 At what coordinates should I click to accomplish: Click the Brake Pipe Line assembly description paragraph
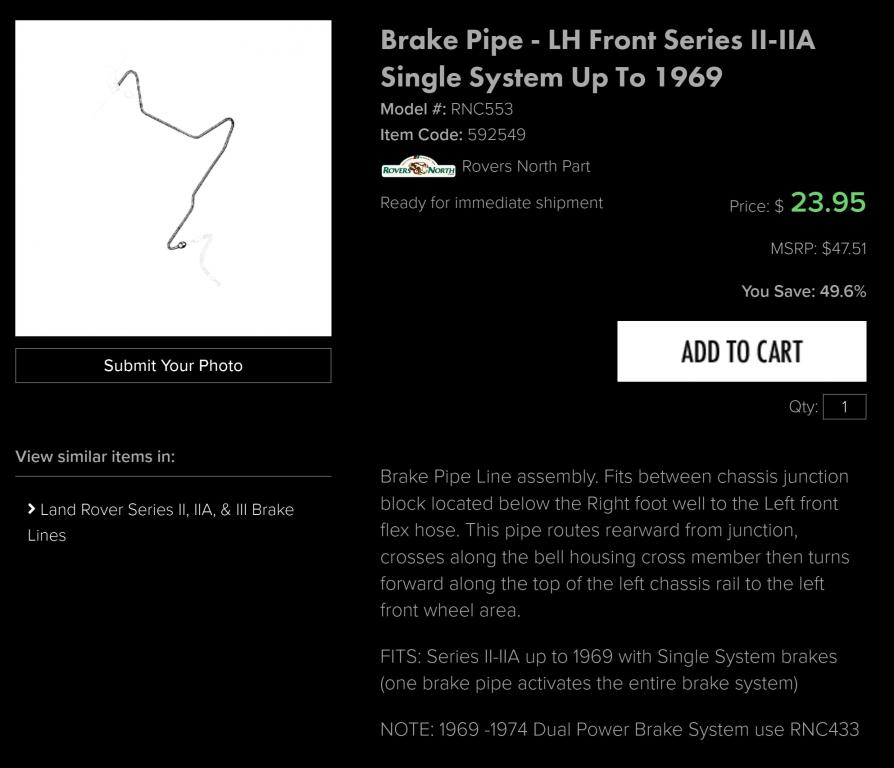pyautogui.click(x=614, y=543)
